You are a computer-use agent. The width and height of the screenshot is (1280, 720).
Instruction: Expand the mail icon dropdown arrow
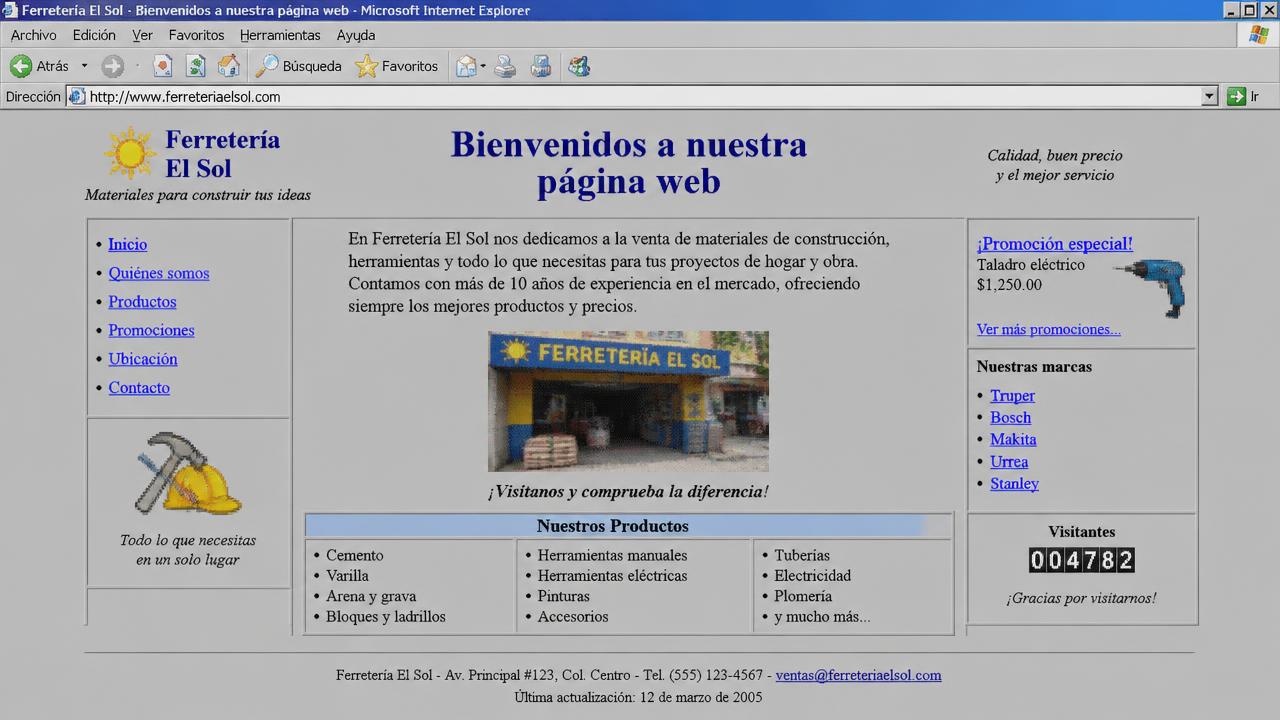coord(483,66)
